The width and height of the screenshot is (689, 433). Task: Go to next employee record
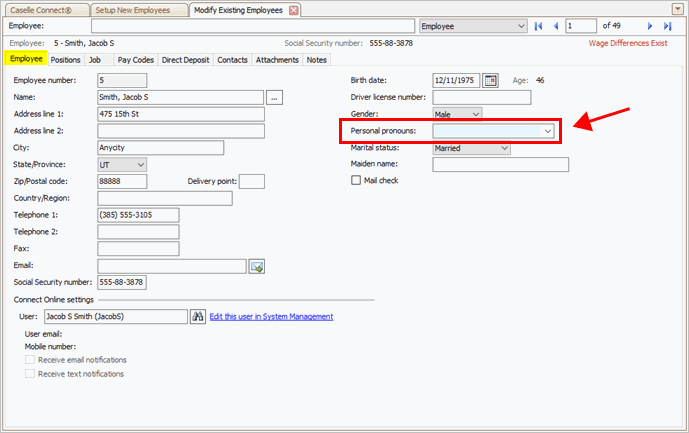pyautogui.click(x=650, y=26)
